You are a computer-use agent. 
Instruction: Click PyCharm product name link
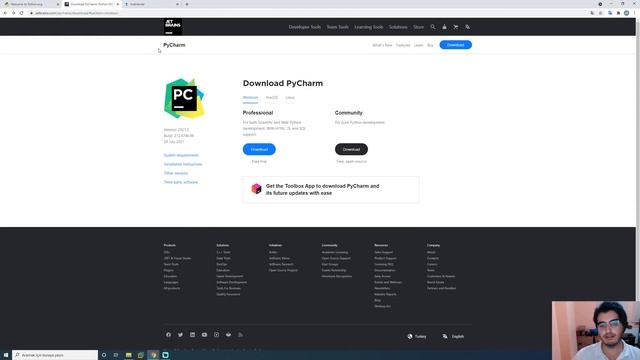(x=174, y=45)
